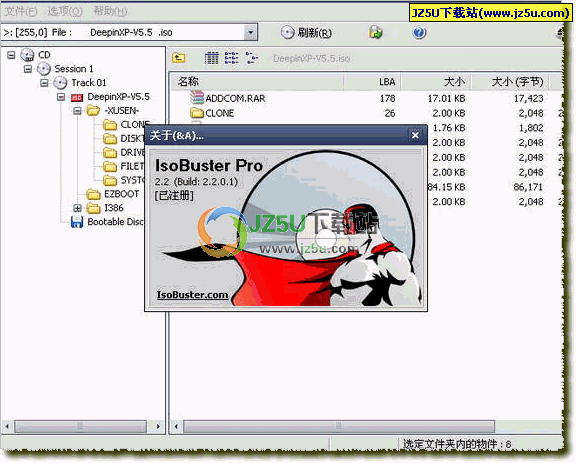Open the drive selection dropdown arrow

251,33
